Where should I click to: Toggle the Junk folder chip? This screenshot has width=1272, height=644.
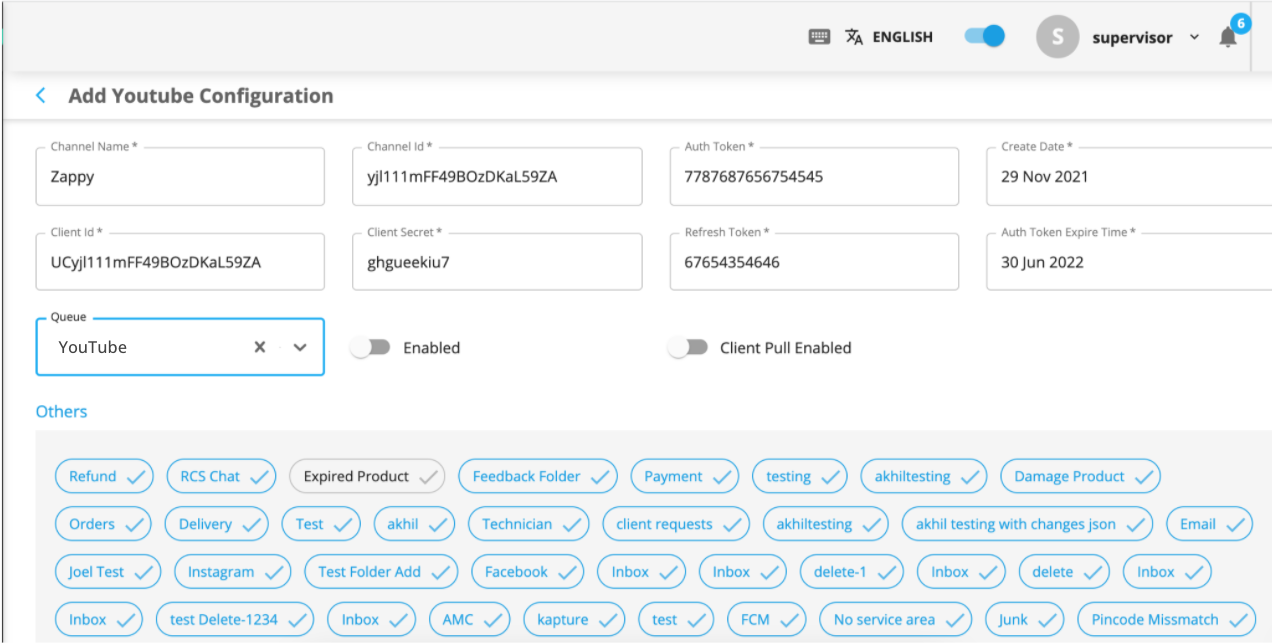point(1025,619)
